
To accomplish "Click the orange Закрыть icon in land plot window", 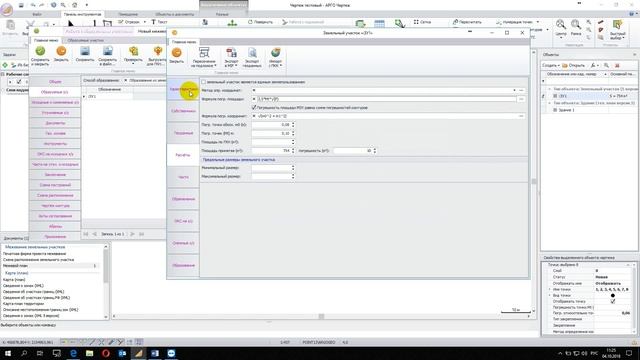I will [x=176, y=53].
